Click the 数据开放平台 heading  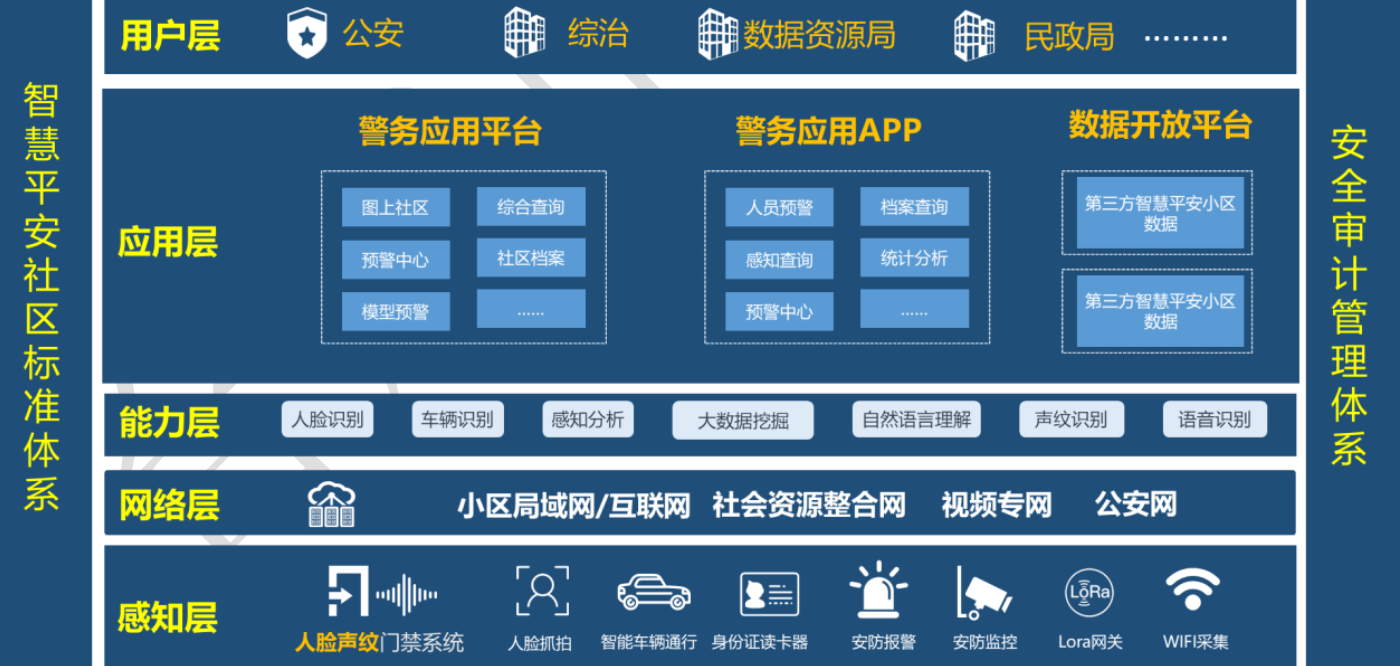[1160, 125]
